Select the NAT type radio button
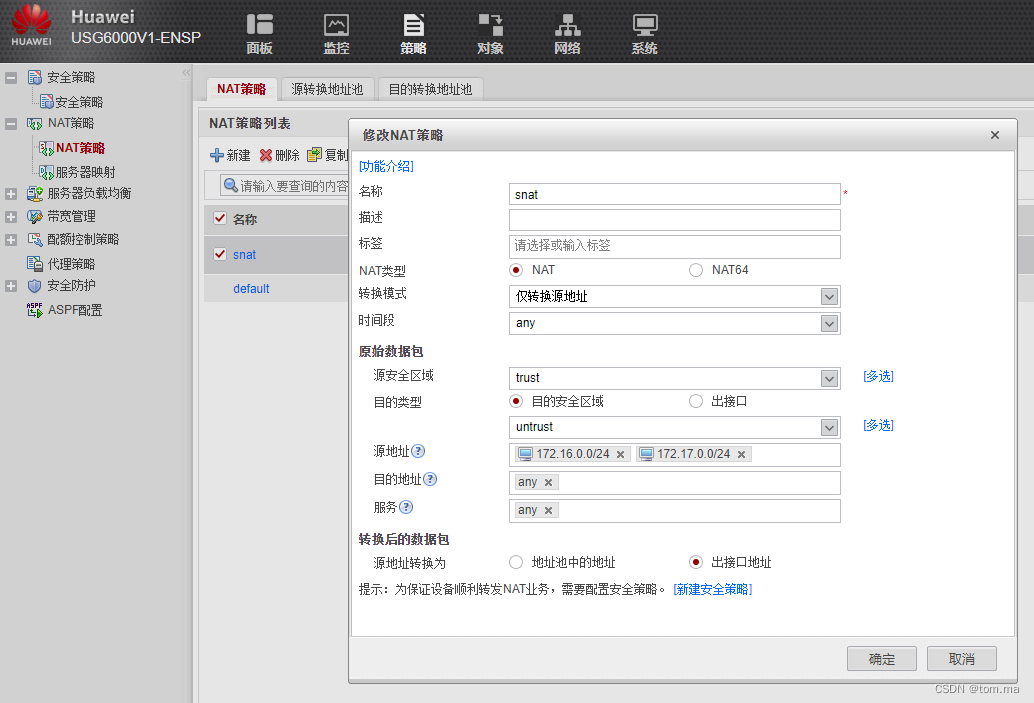Viewport: 1034px width, 703px height. coord(516,270)
